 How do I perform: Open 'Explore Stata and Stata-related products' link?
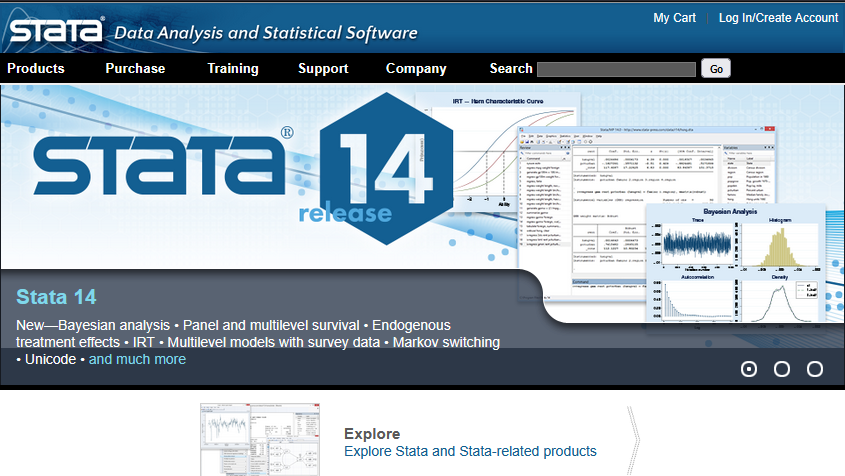tap(470, 451)
